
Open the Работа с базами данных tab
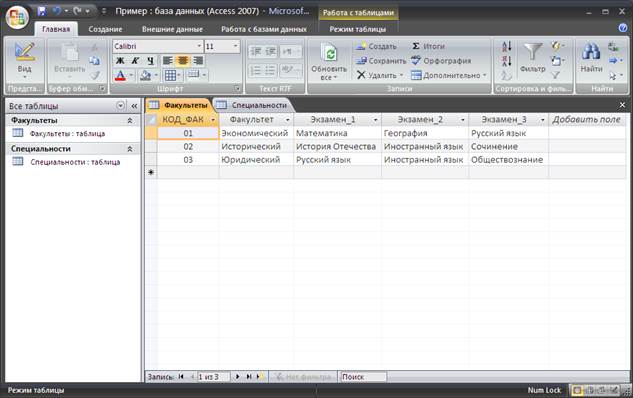pyautogui.click(x=264, y=29)
